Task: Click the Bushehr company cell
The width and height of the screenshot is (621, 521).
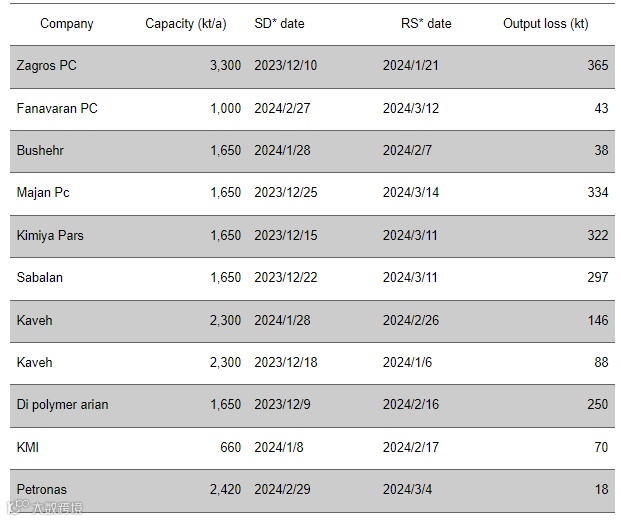Action: (40, 150)
